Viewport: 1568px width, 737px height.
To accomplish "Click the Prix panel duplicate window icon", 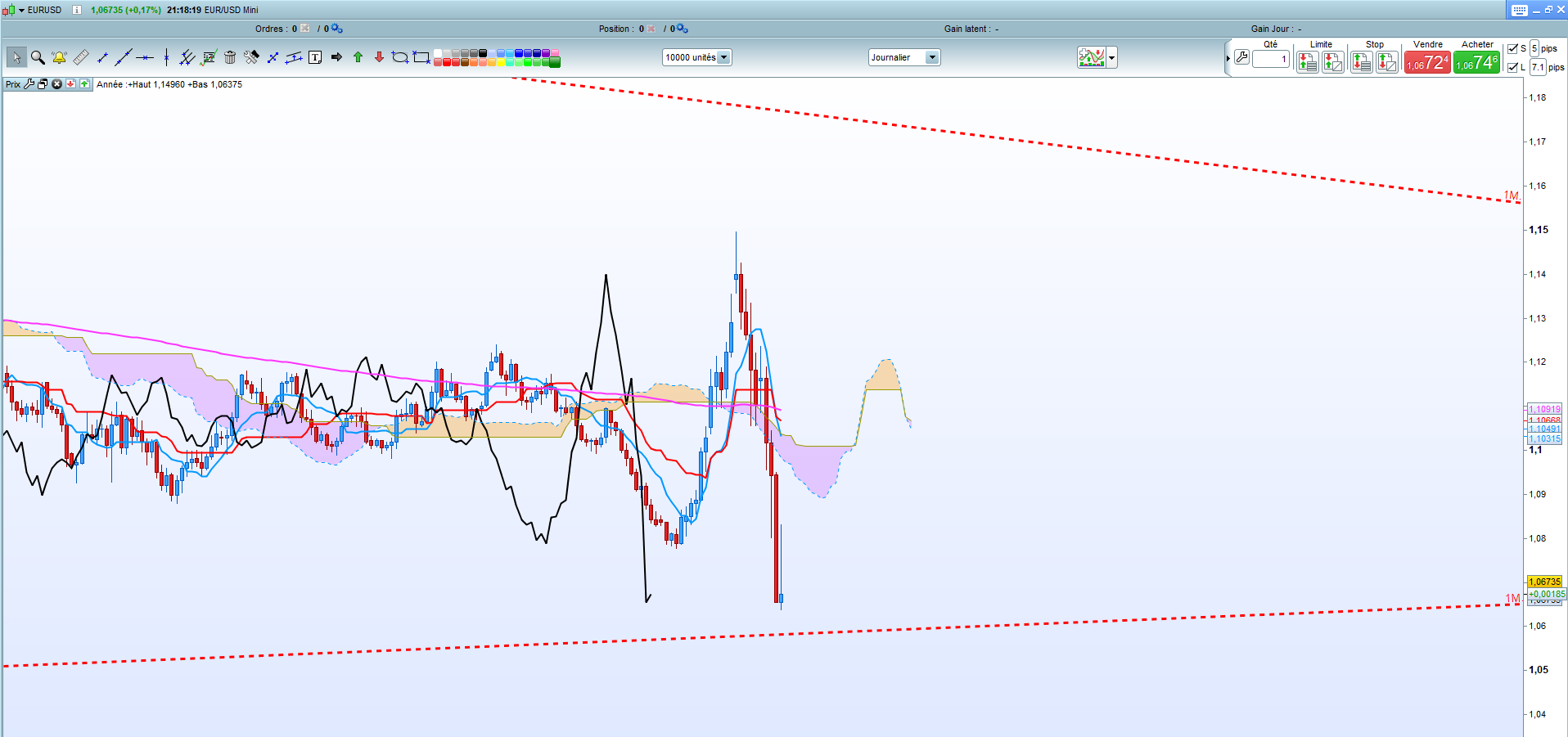I will point(43,84).
